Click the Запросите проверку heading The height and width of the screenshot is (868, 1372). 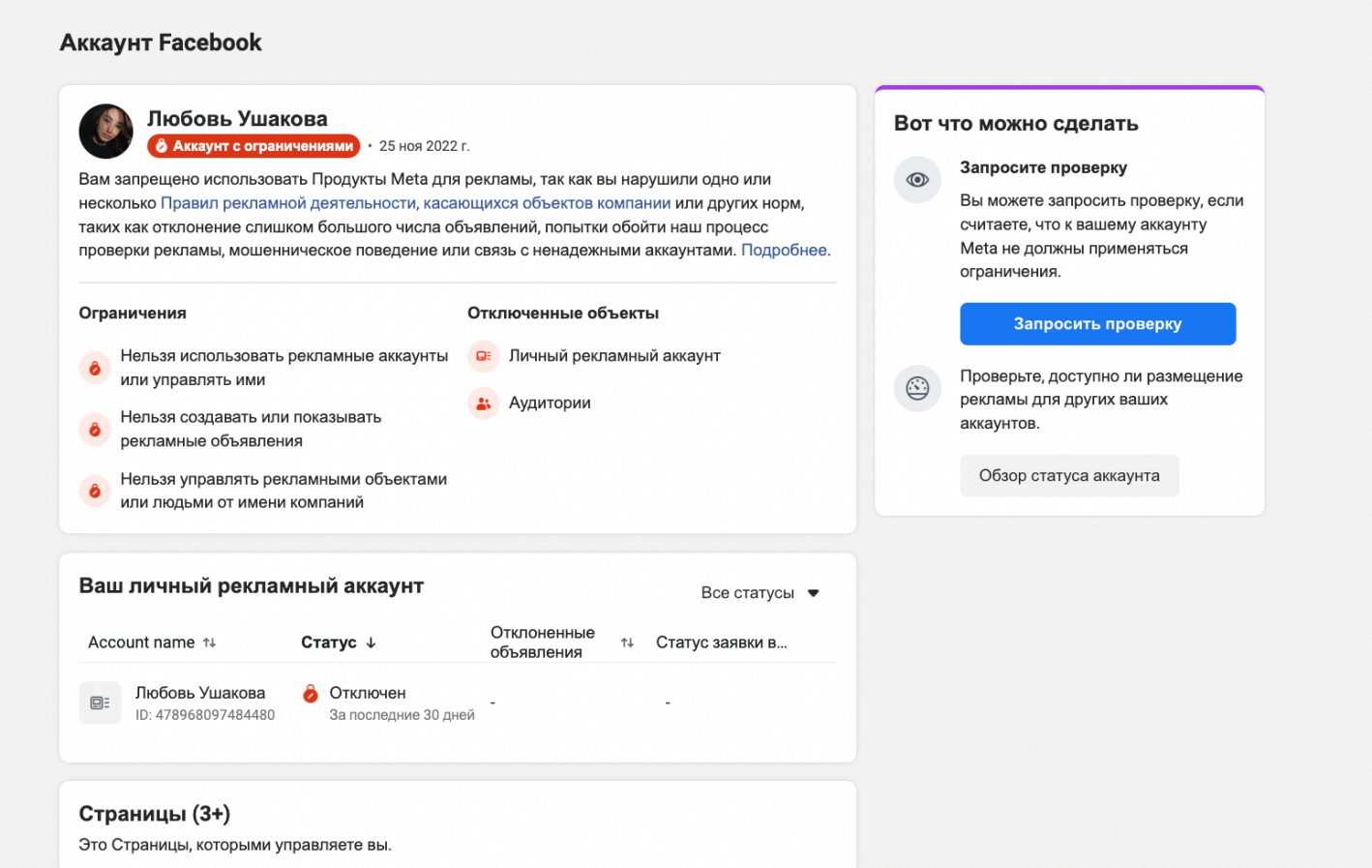[1043, 167]
